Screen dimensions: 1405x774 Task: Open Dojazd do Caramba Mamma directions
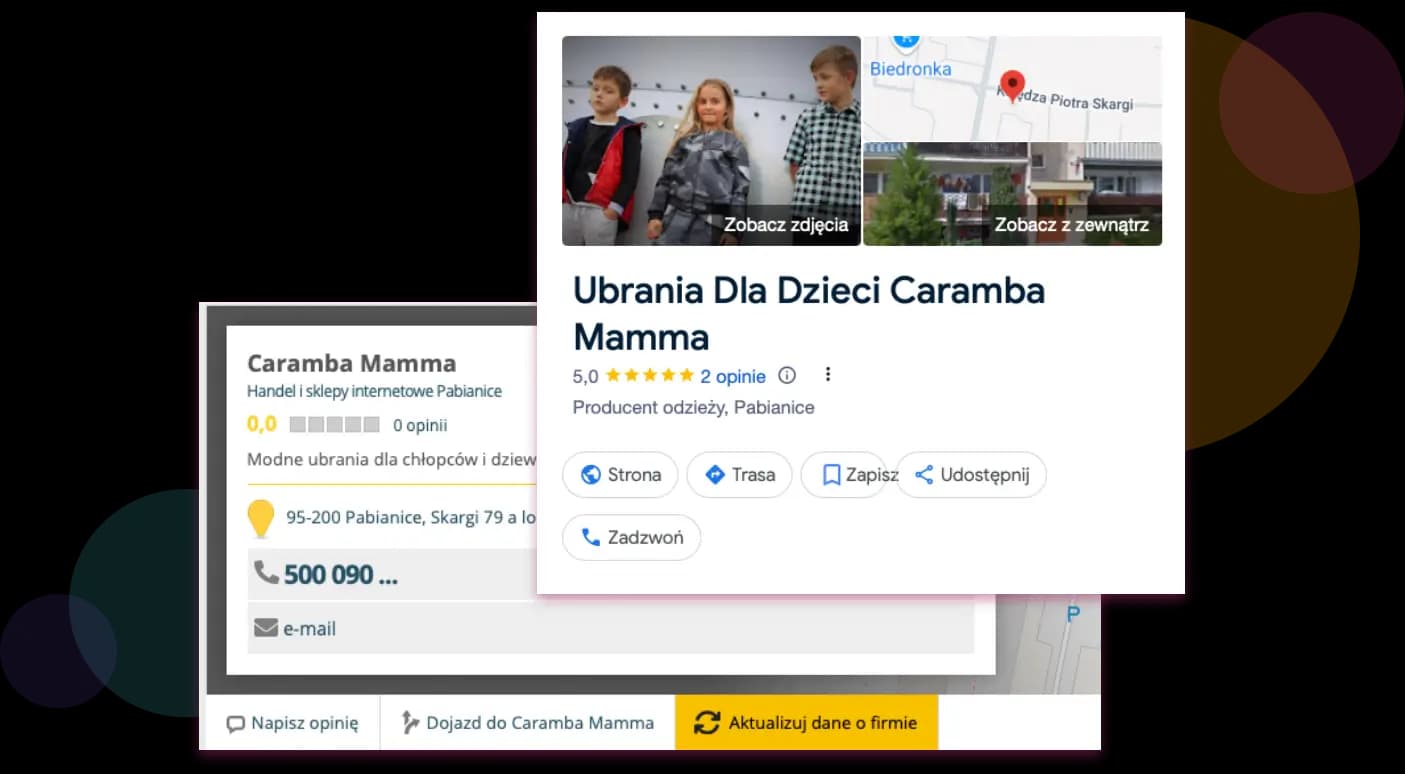tap(528, 723)
